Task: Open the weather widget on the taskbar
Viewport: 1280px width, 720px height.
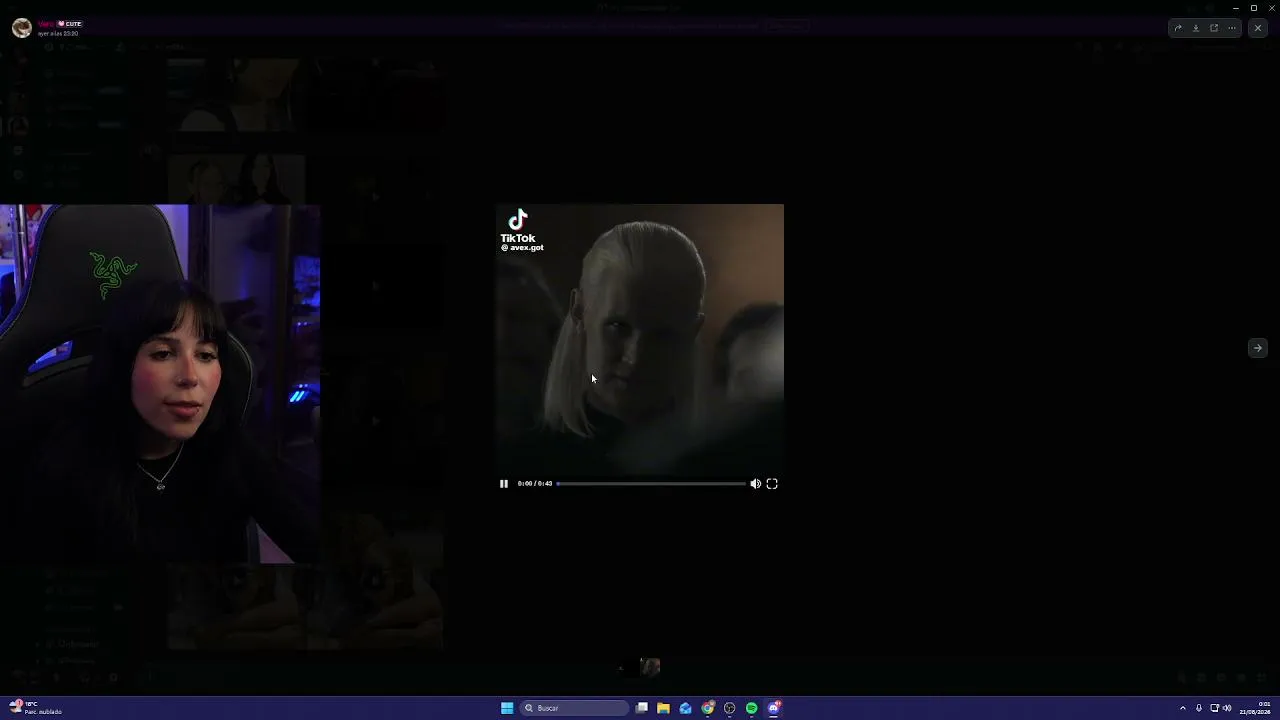Action: tap(36, 708)
